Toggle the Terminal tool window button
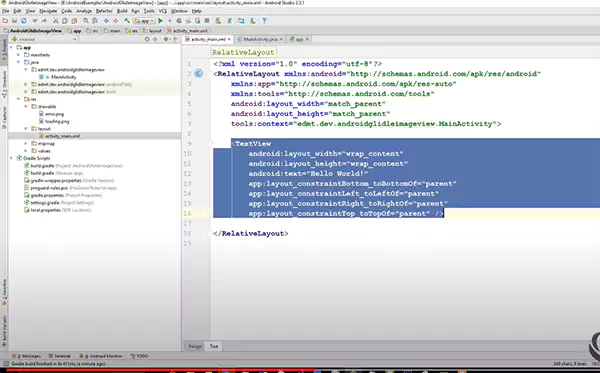 click(60, 356)
